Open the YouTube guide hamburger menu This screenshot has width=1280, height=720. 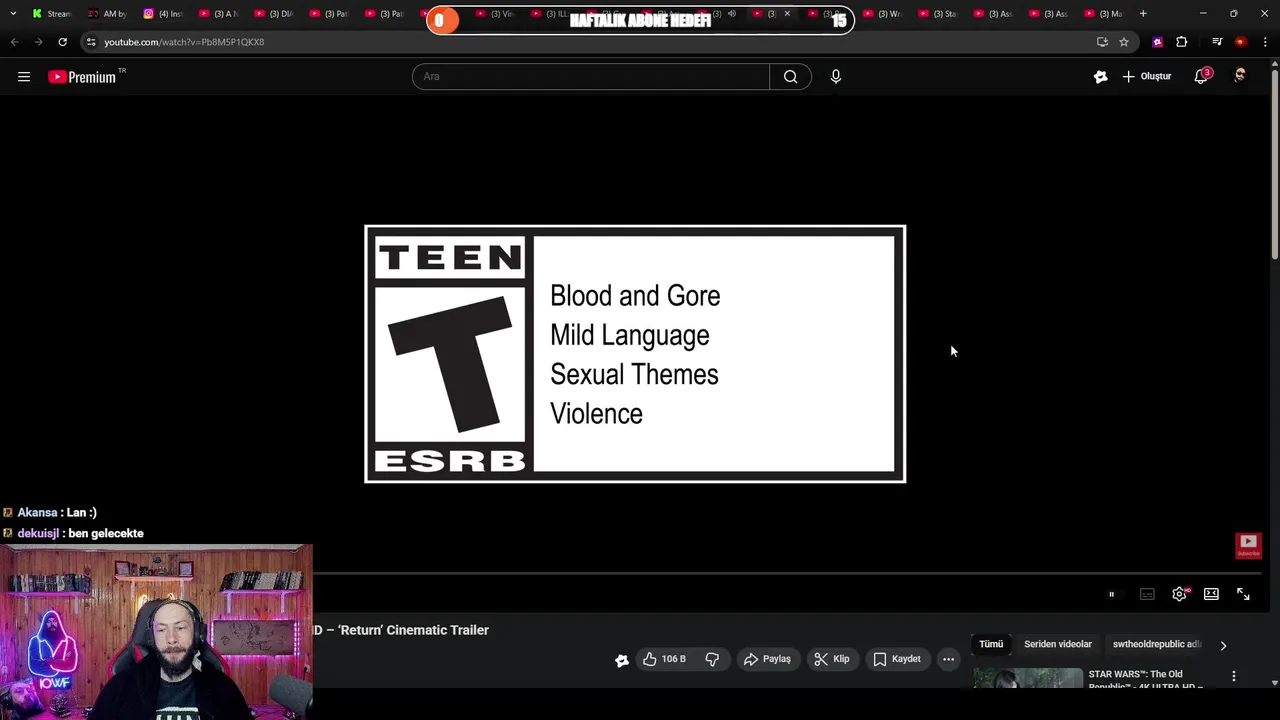point(24,77)
